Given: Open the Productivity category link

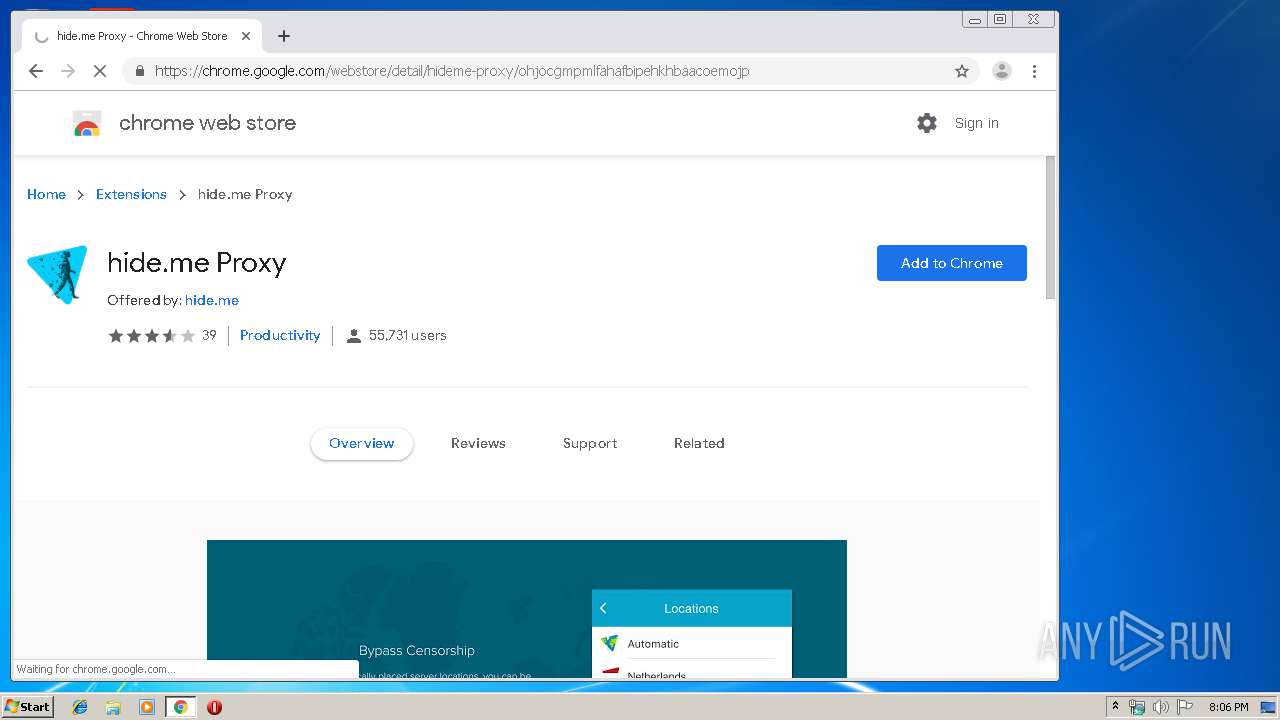Looking at the screenshot, I should (x=280, y=335).
